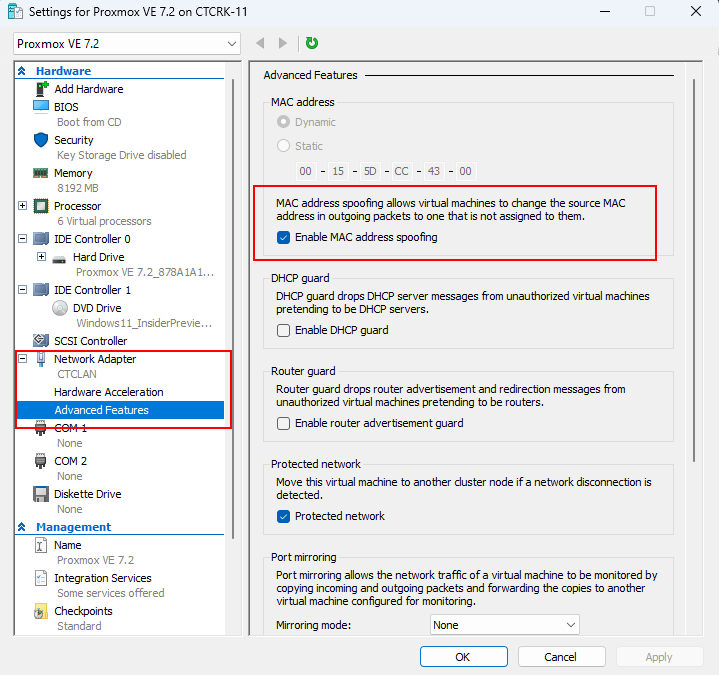Click the Hard Drive icon
The width and height of the screenshot is (719, 675).
59,259
